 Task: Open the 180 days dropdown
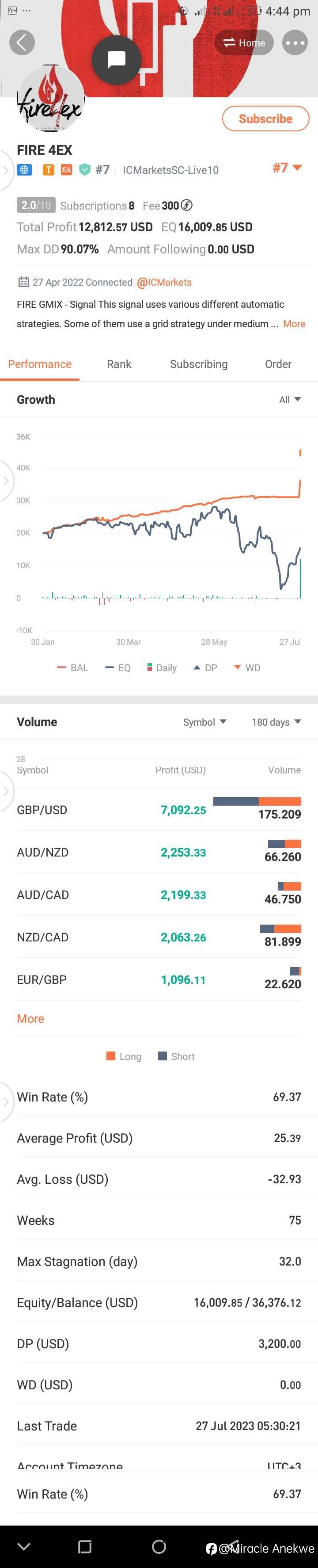point(276,722)
